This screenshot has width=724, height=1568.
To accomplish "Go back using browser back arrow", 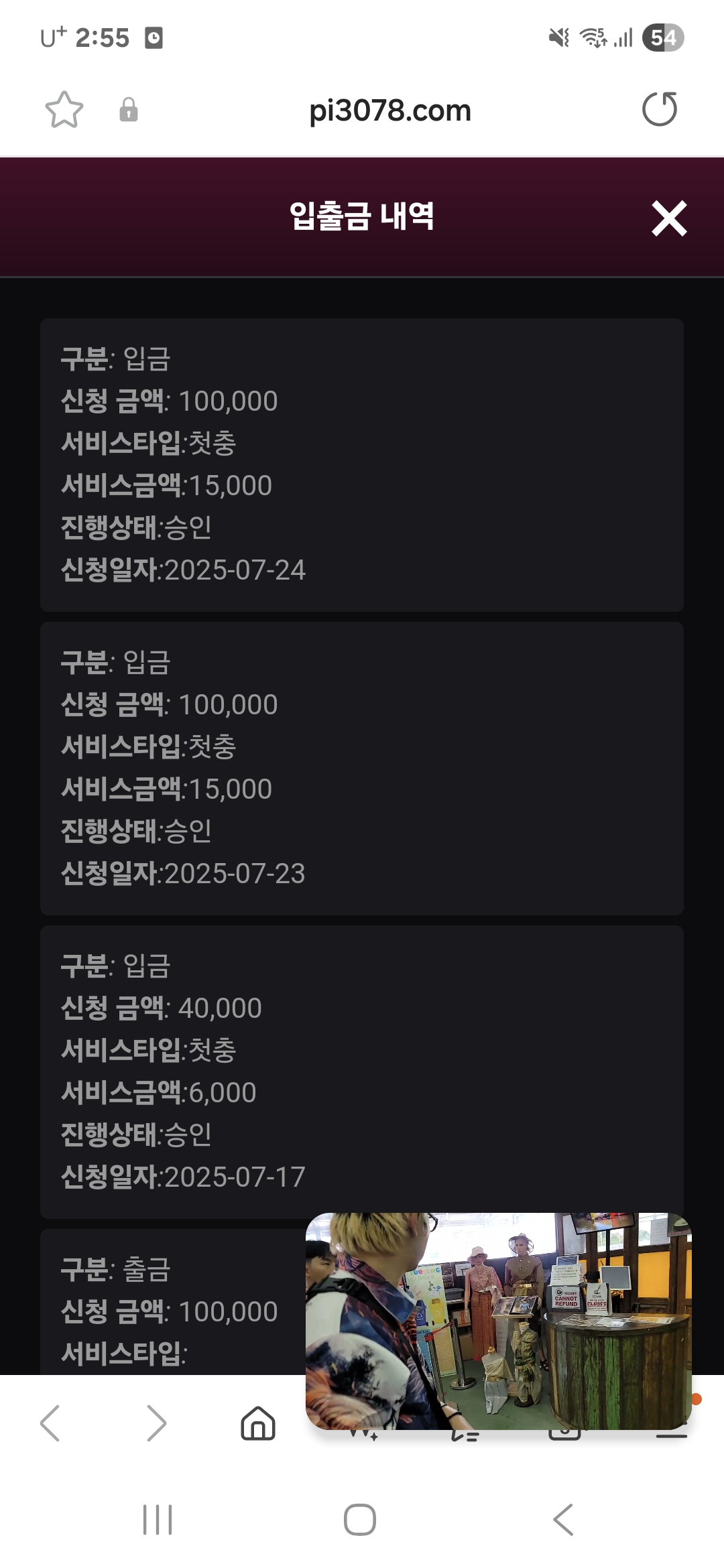I will 50,1423.
